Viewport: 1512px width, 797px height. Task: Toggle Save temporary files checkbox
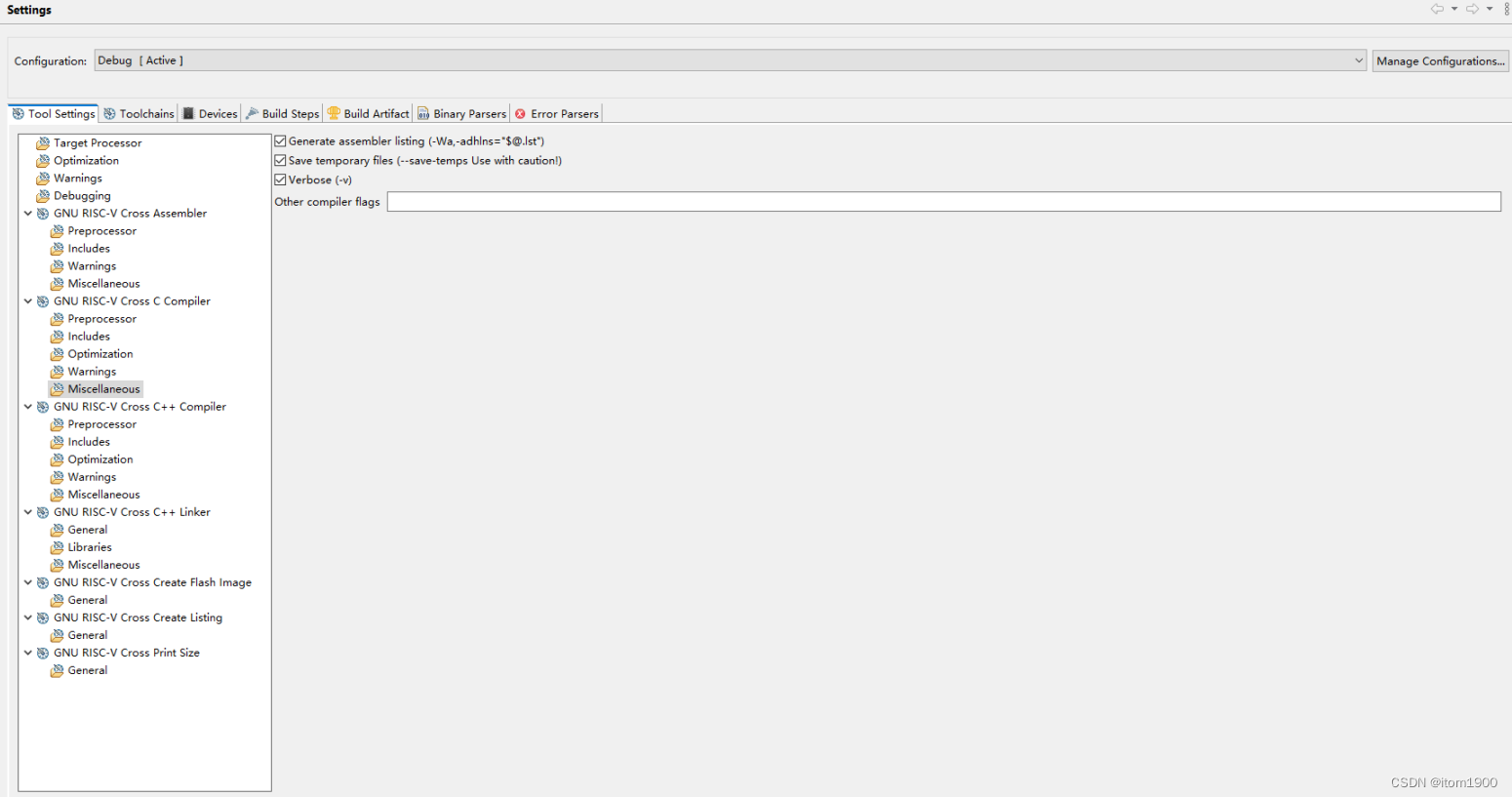(281, 161)
